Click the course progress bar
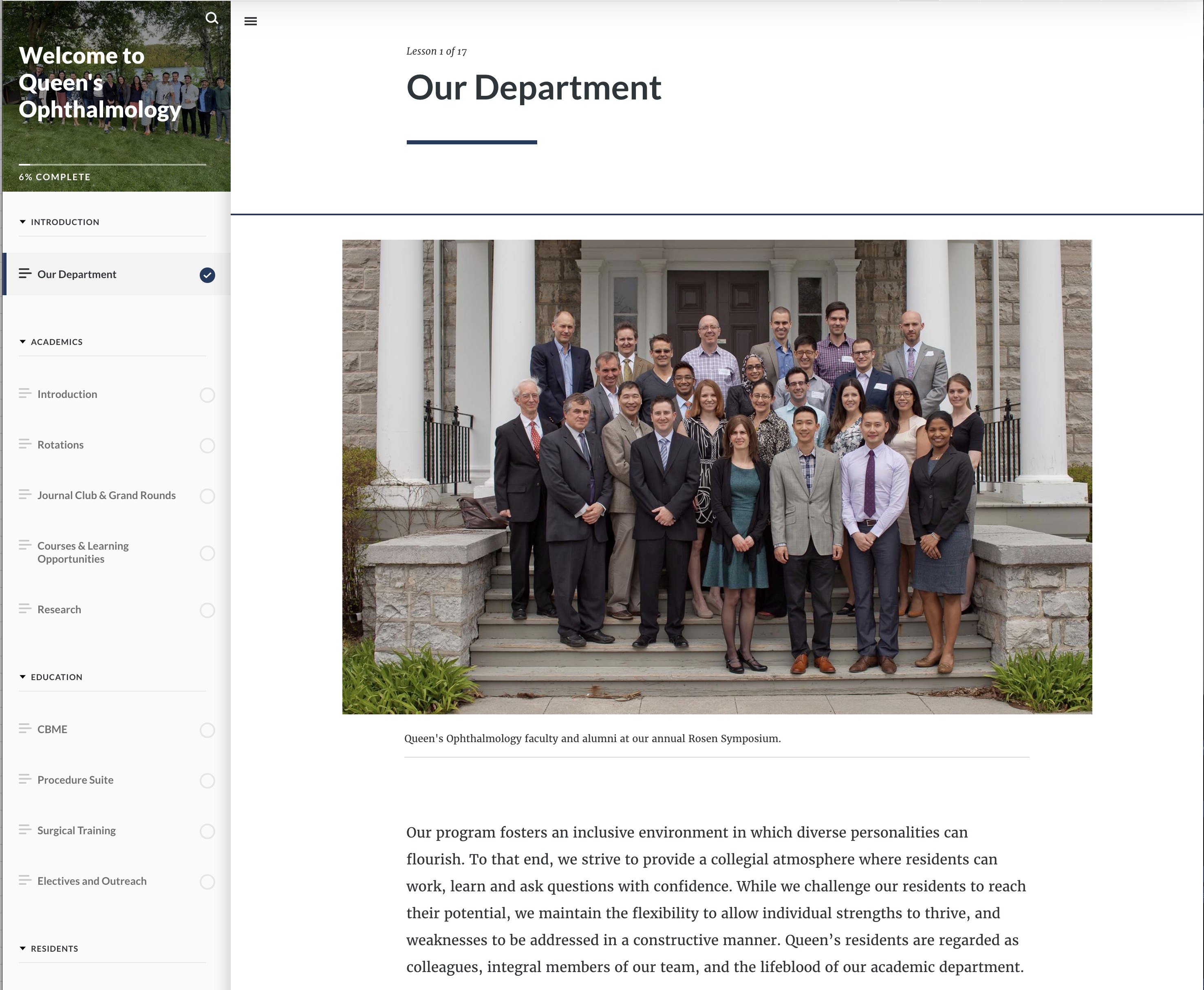The width and height of the screenshot is (1204, 990). pyautogui.click(x=112, y=164)
